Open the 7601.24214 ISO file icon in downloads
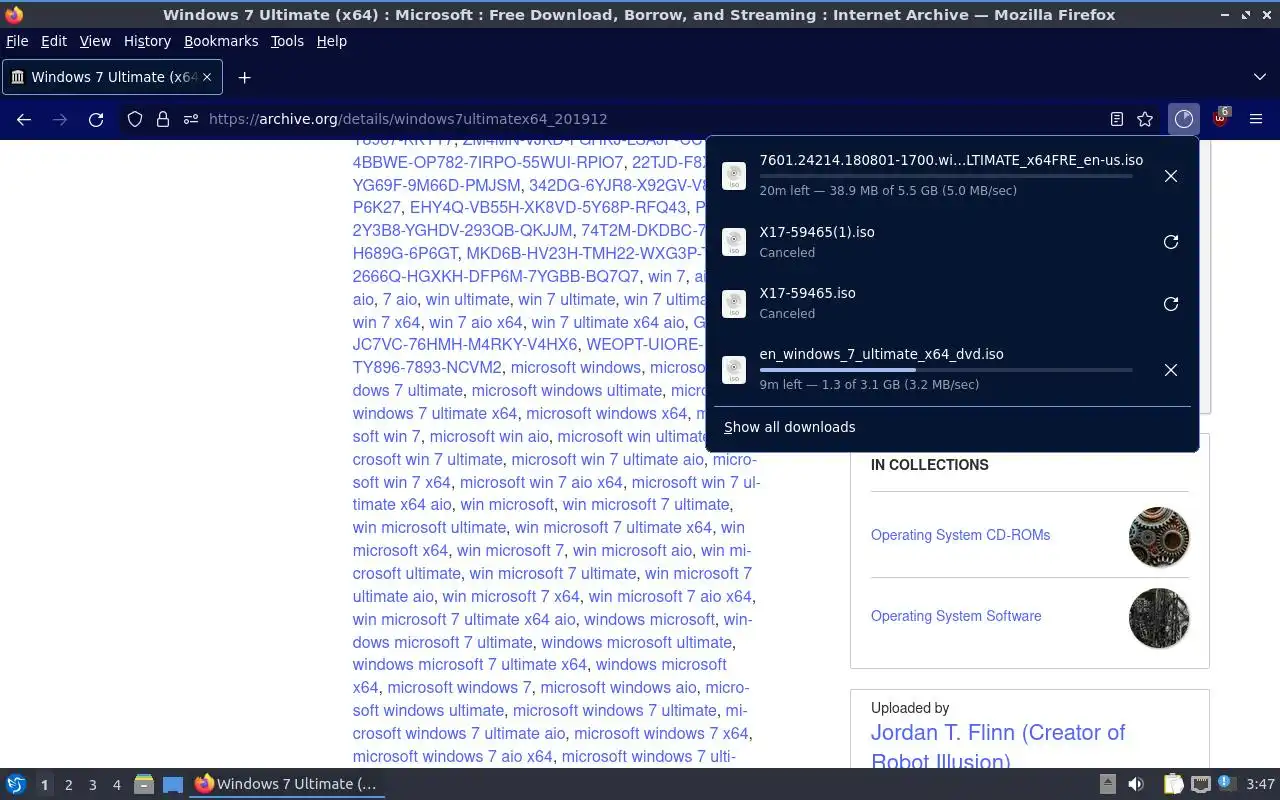1280x800 pixels. coord(734,176)
